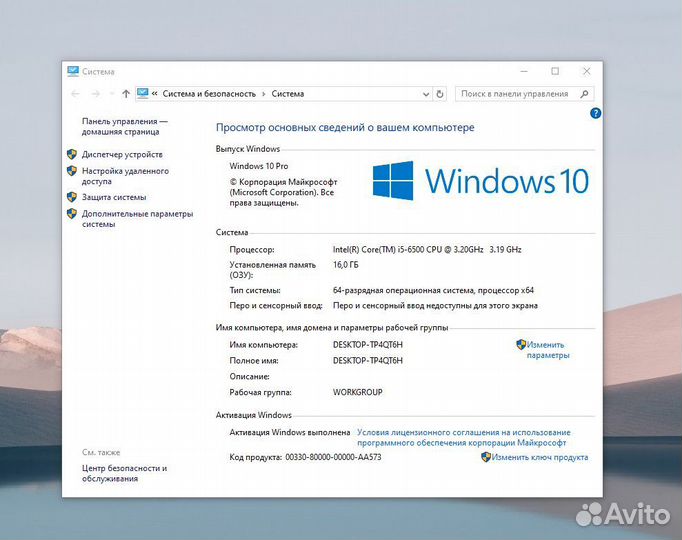This screenshot has width=682, height=540.
Task: Click the 16,0 ГБ memory value
Action: tap(346, 265)
